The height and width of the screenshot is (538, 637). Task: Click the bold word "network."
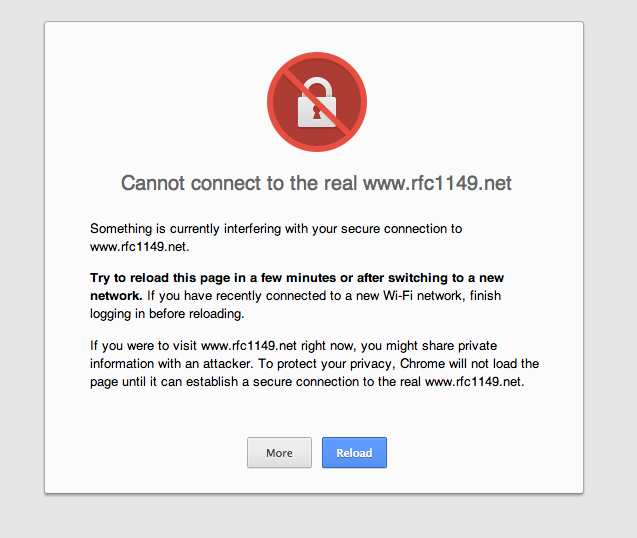(x=117, y=297)
